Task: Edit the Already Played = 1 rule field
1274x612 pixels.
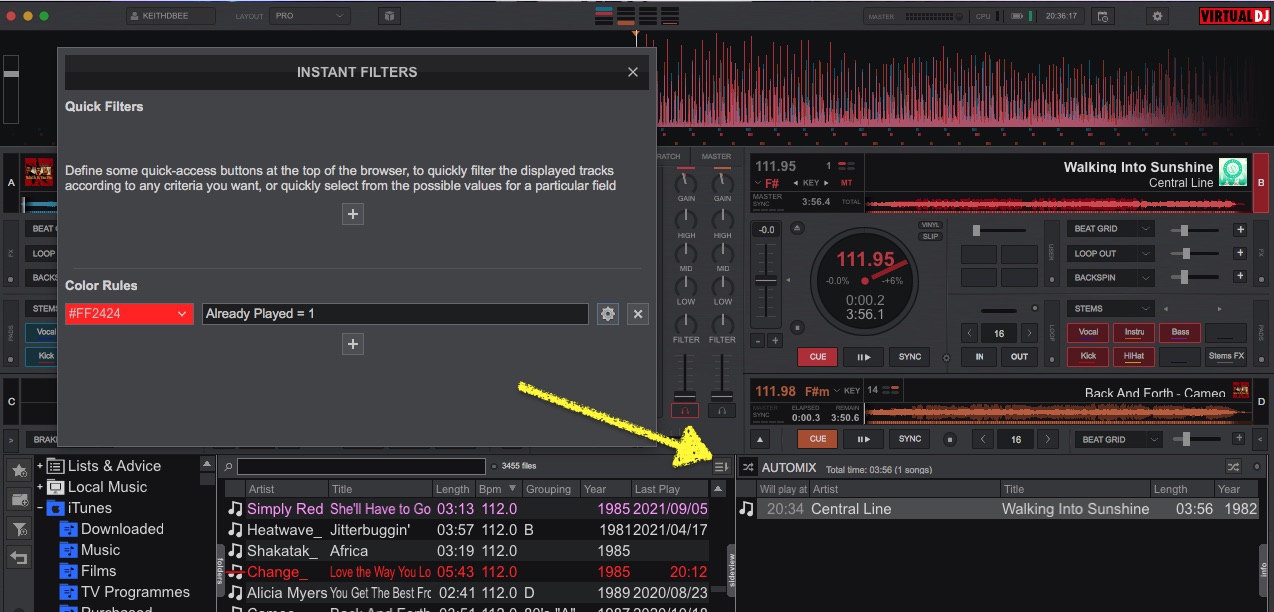Action: (395, 314)
